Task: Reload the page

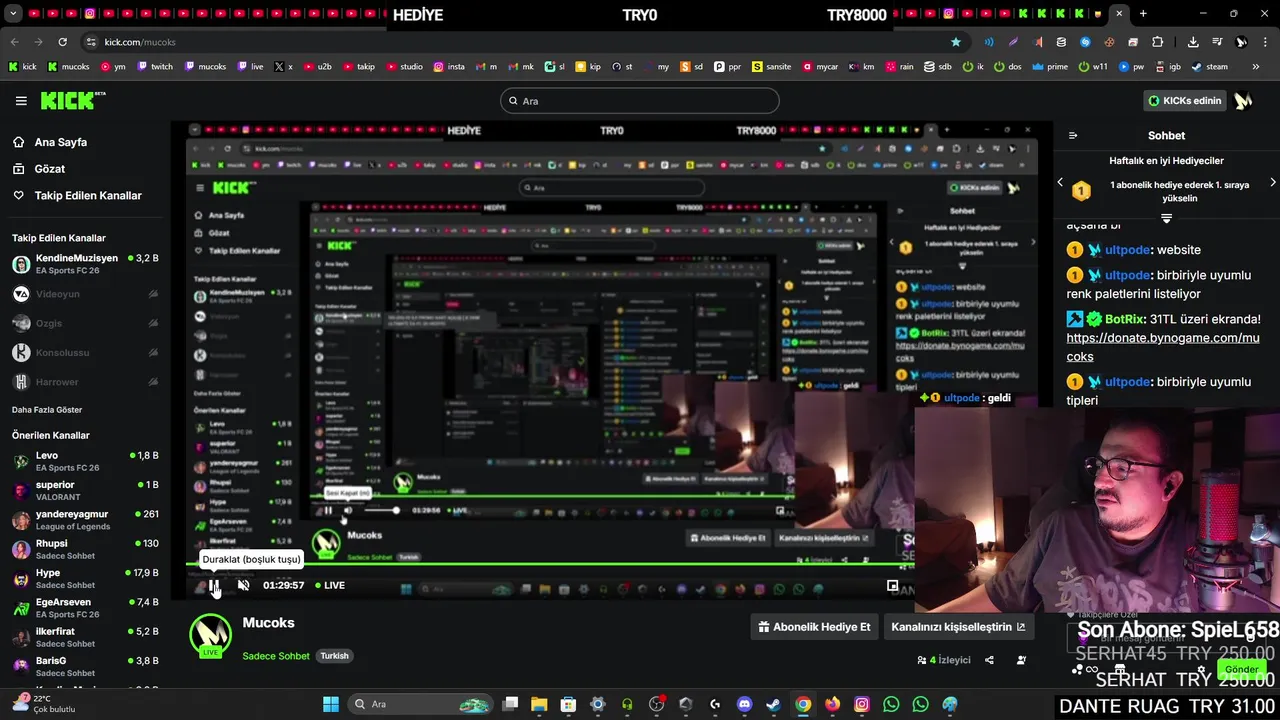Action: tap(62, 42)
